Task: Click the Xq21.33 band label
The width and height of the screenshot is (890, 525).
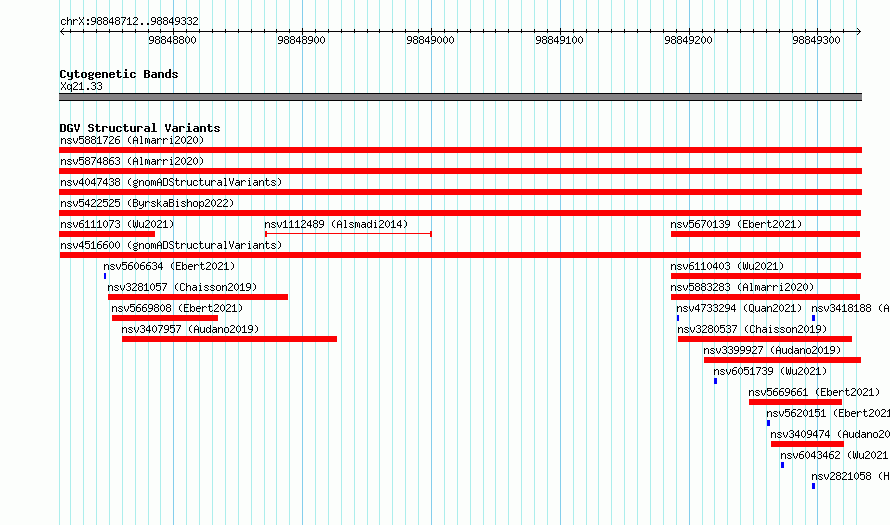Action: pyautogui.click(x=81, y=86)
